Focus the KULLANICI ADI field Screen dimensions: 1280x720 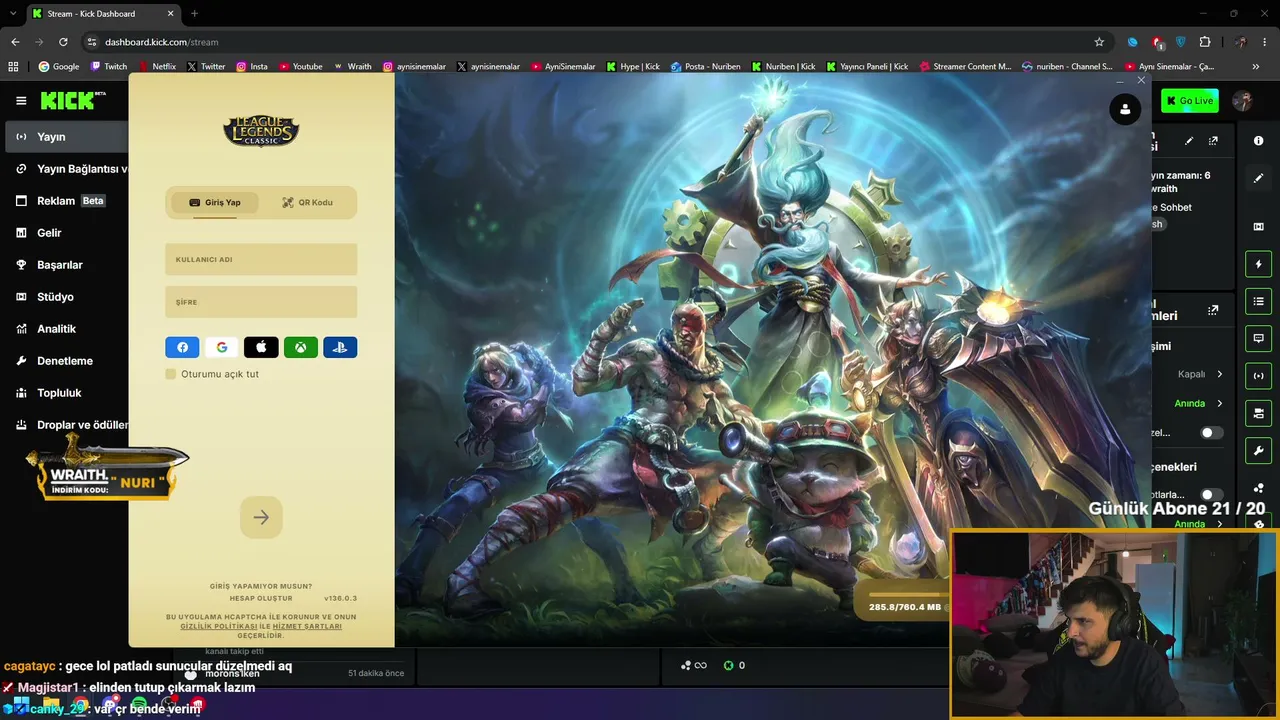point(261,259)
